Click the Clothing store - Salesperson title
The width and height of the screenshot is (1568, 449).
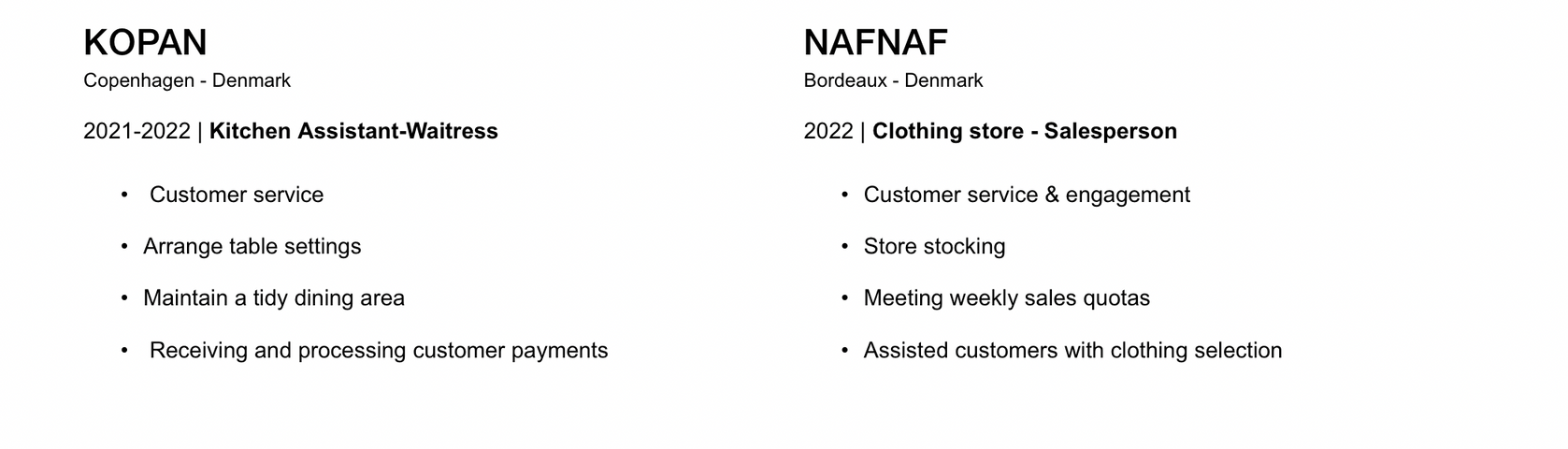1024,131
